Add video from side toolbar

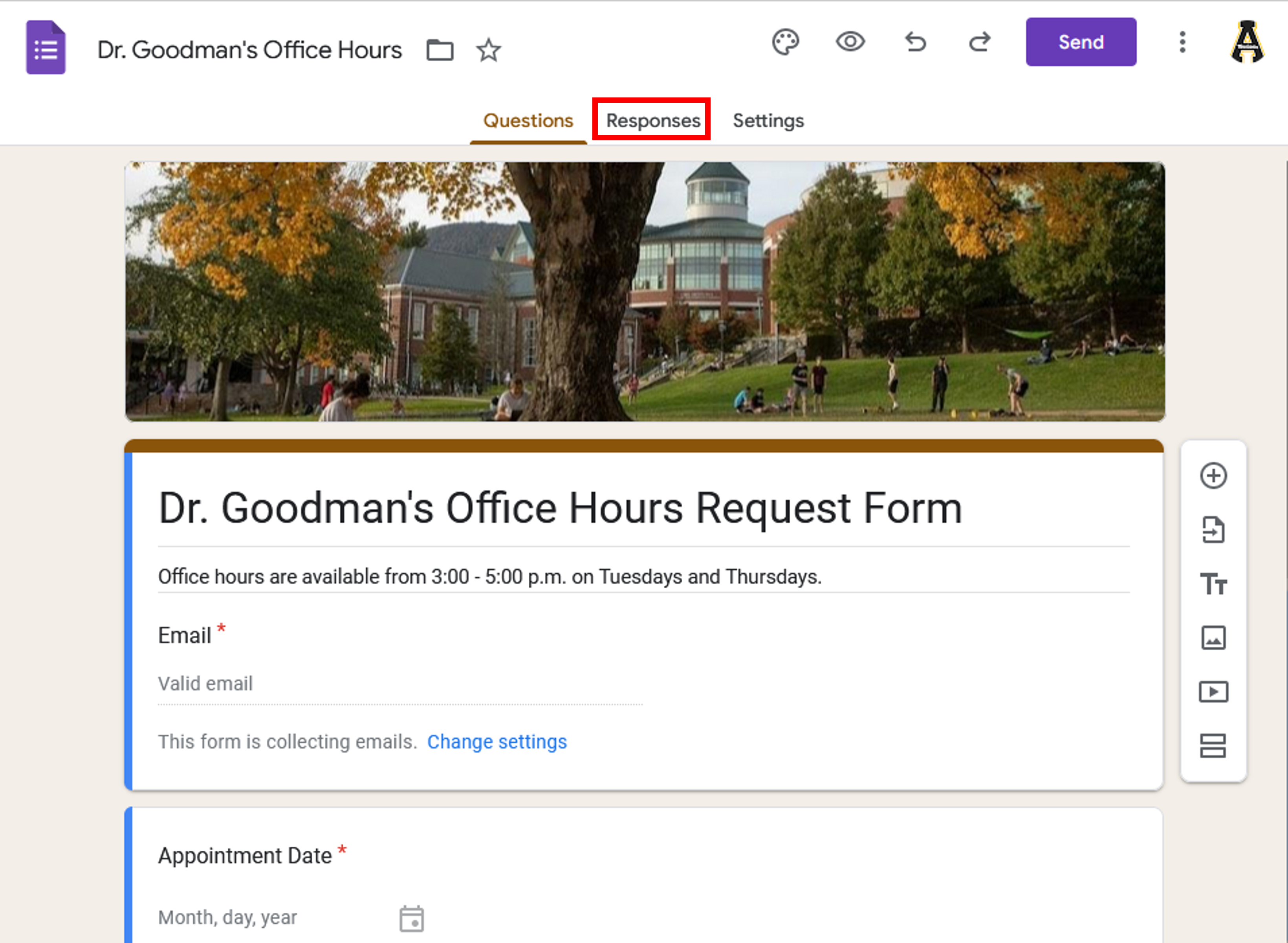tap(1213, 692)
